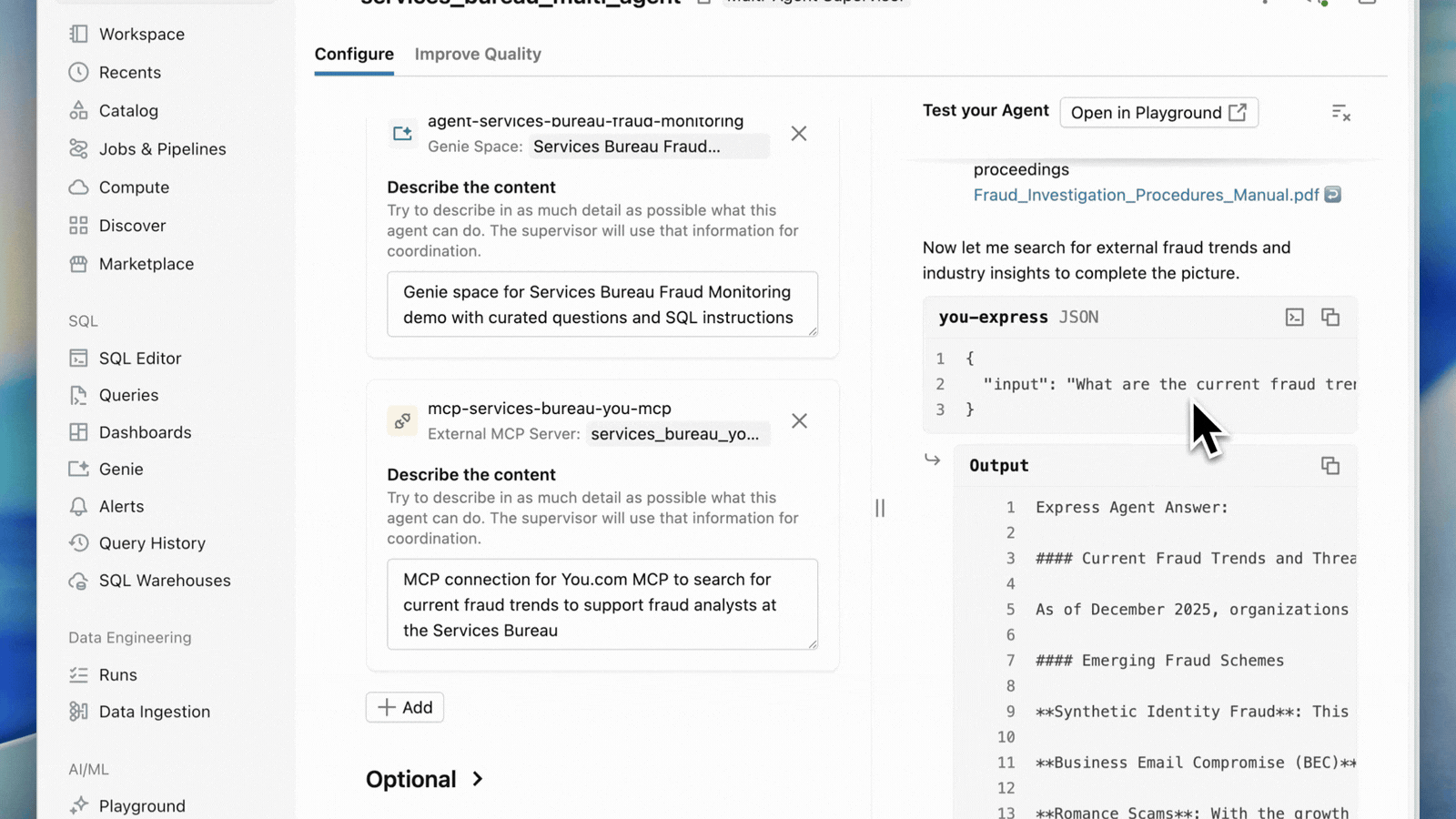Click the MCP connection description text field
The width and height of the screenshot is (1456, 819).
click(602, 604)
